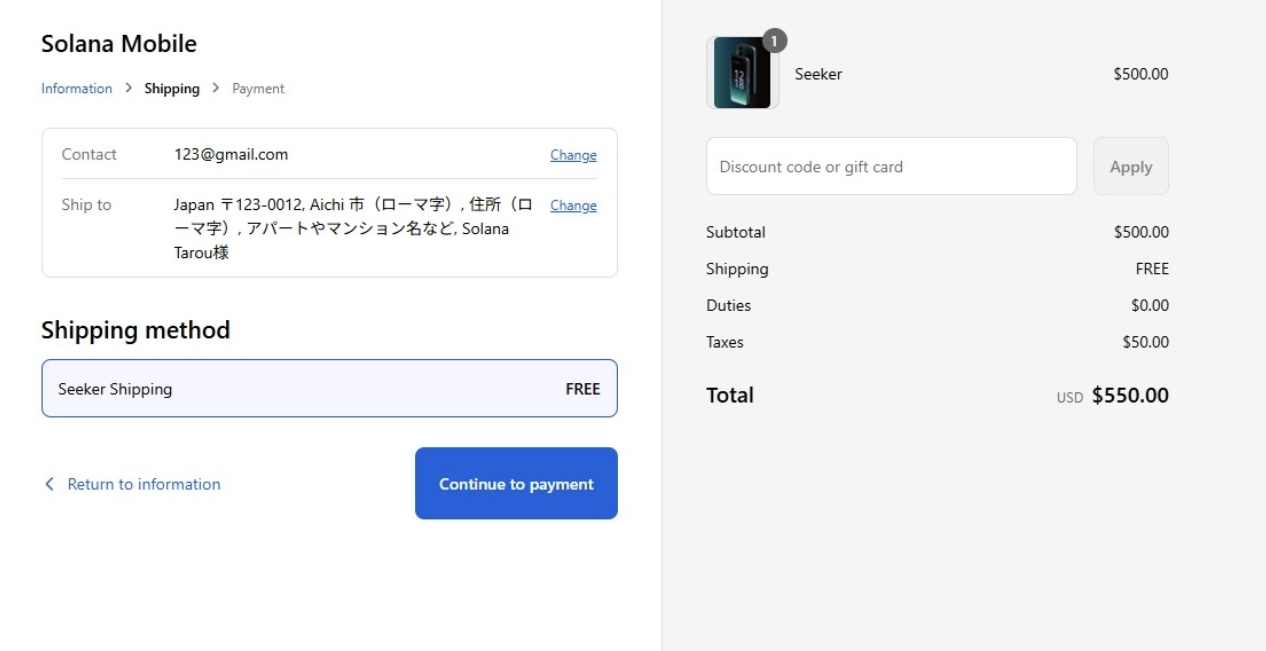Apply the discount code
1266x651 pixels.
tap(1130, 167)
